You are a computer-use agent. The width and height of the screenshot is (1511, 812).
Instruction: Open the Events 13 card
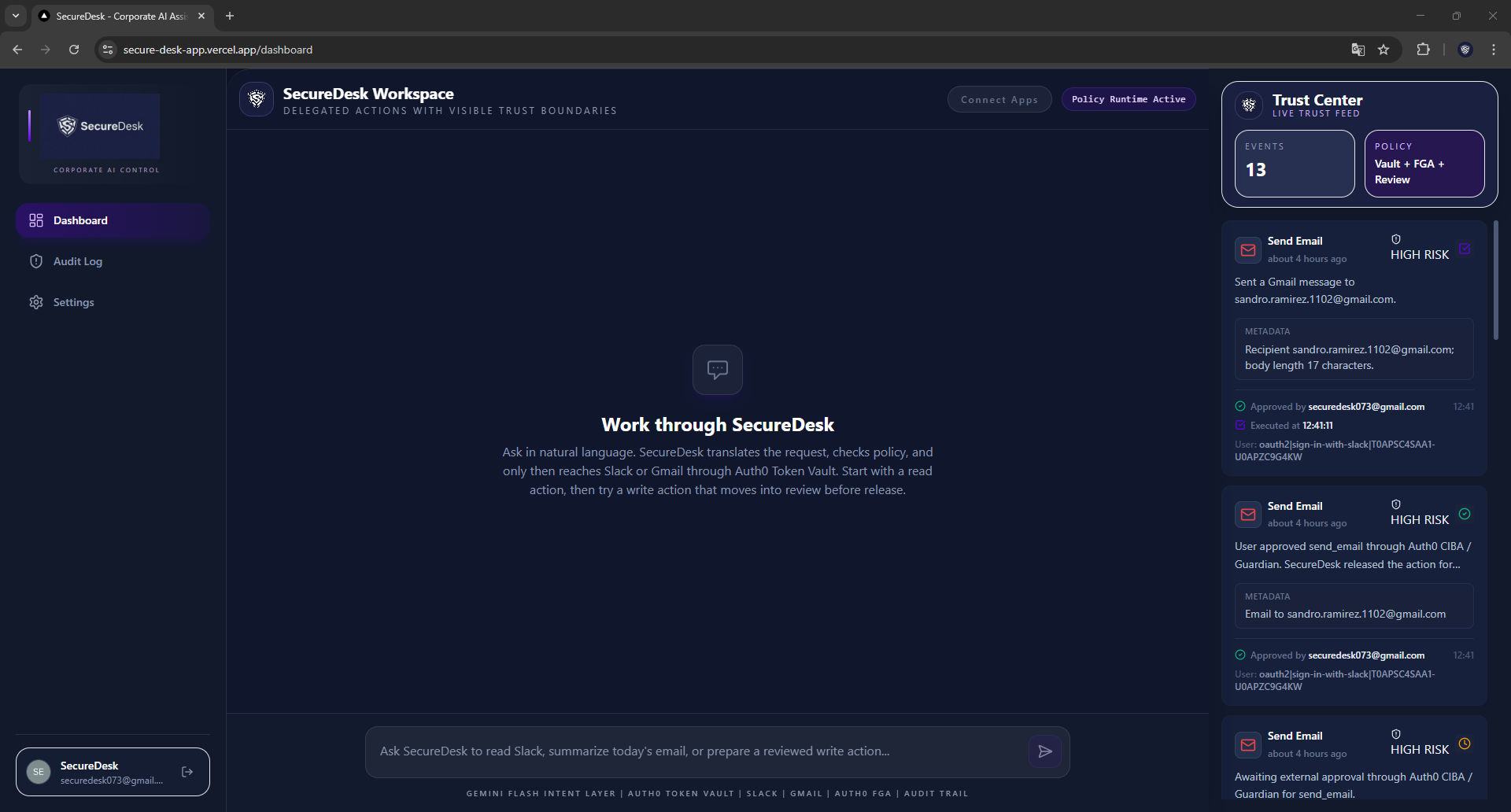[1295, 164]
